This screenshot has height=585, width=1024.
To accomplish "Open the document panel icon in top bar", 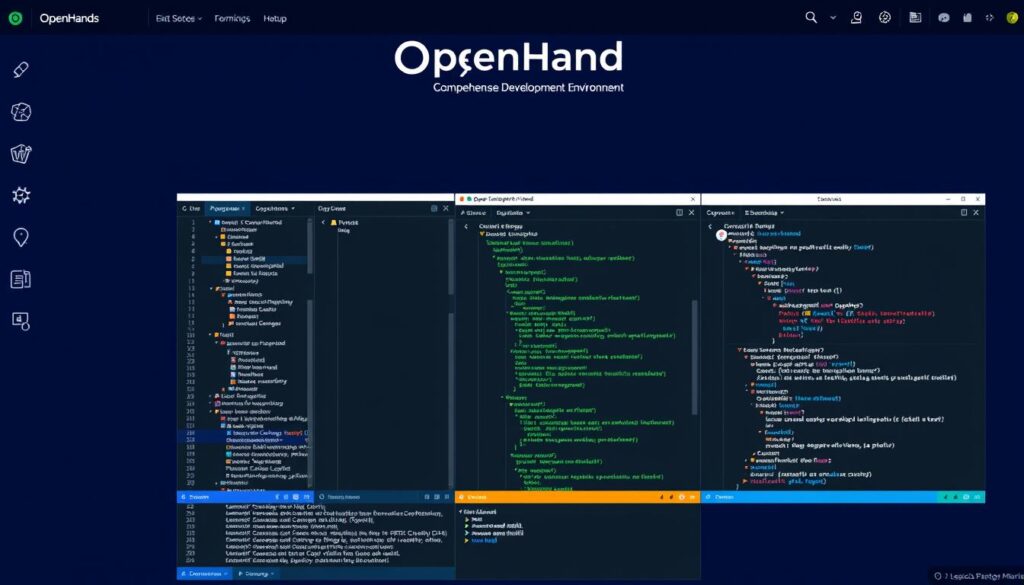I will point(916,18).
